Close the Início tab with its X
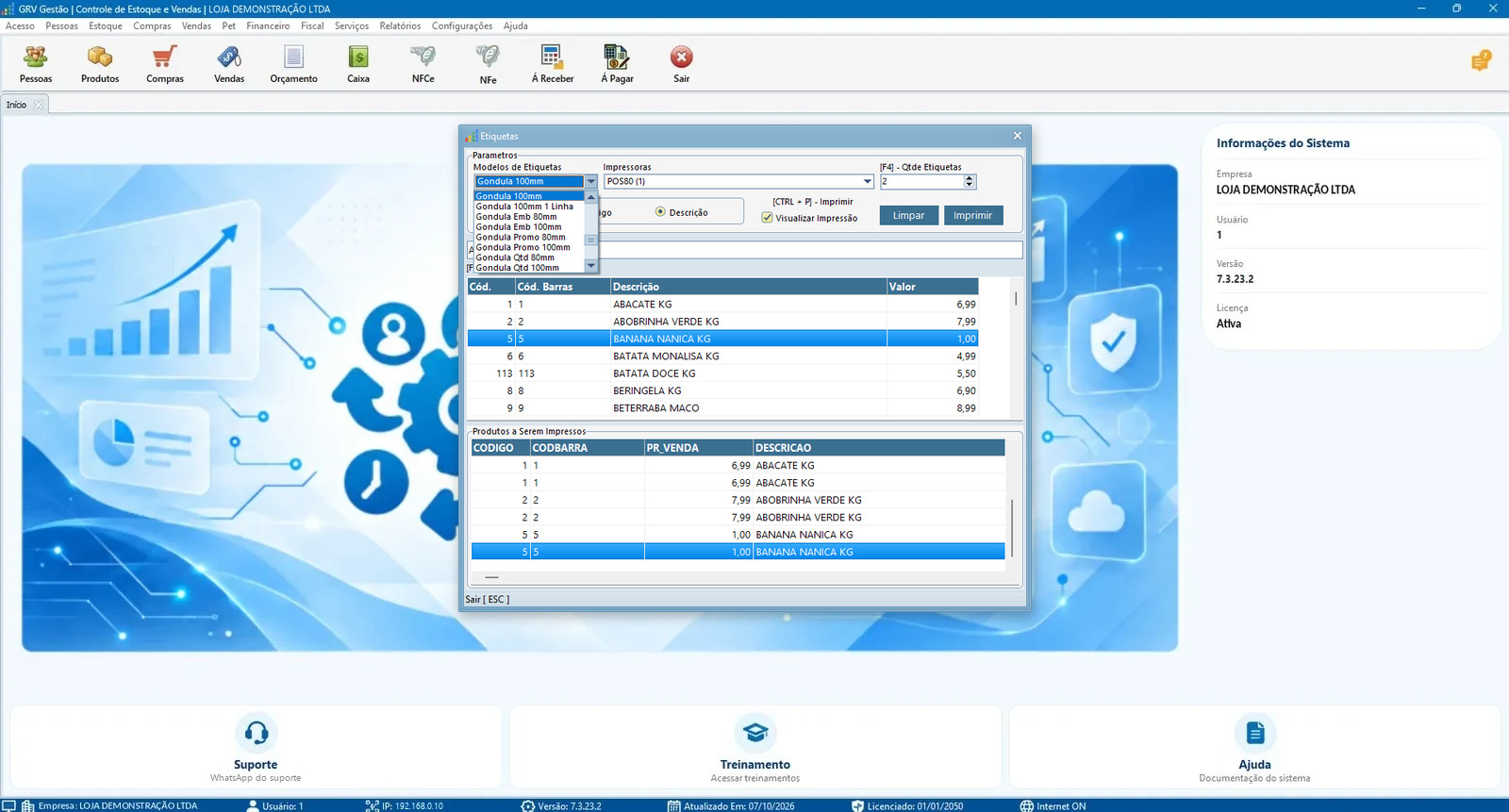The image size is (1509, 812). click(x=39, y=105)
